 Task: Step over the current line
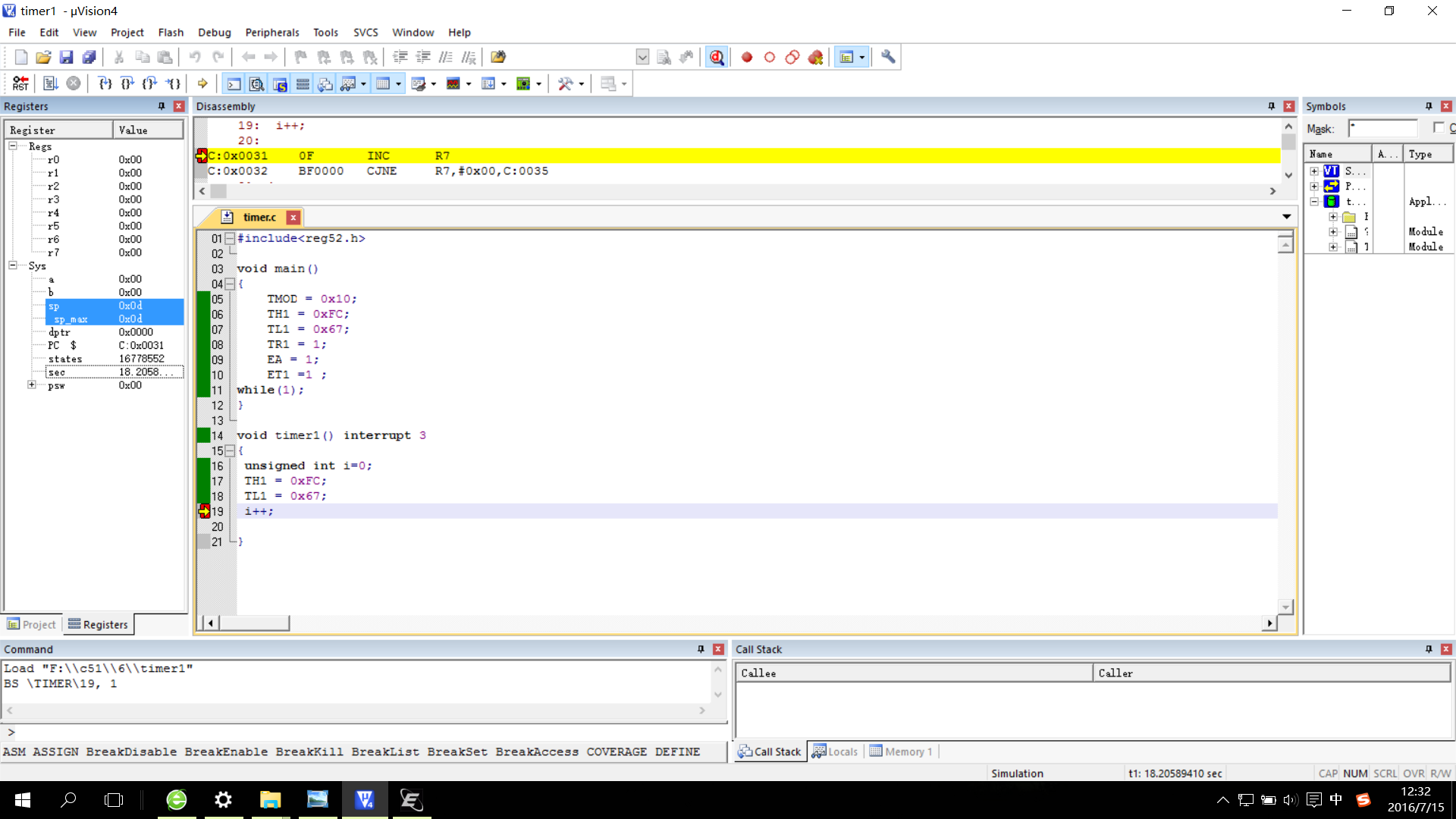point(128,83)
